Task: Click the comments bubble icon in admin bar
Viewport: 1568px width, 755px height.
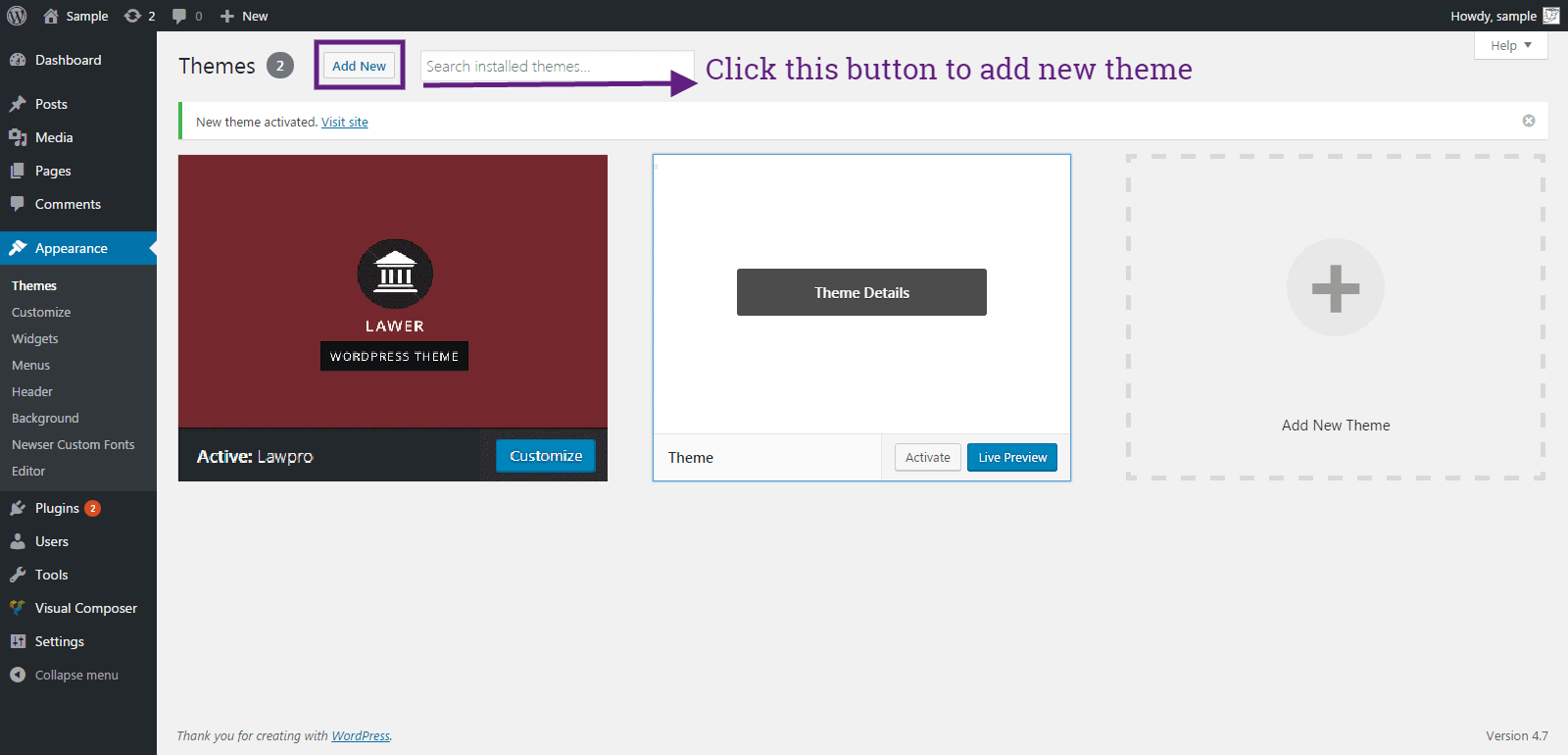Action: click(179, 16)
